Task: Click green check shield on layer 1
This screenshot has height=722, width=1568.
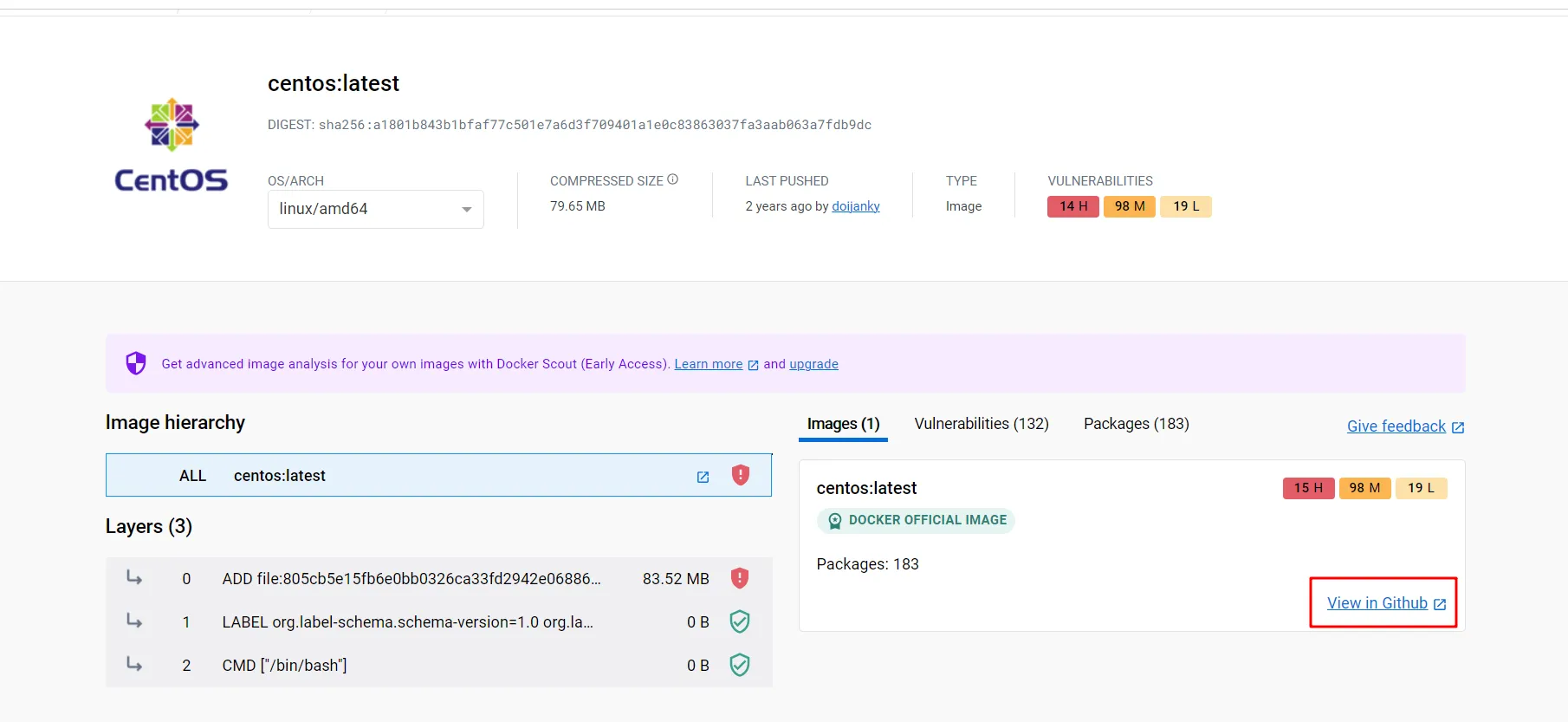Action: tap(739, 621)
